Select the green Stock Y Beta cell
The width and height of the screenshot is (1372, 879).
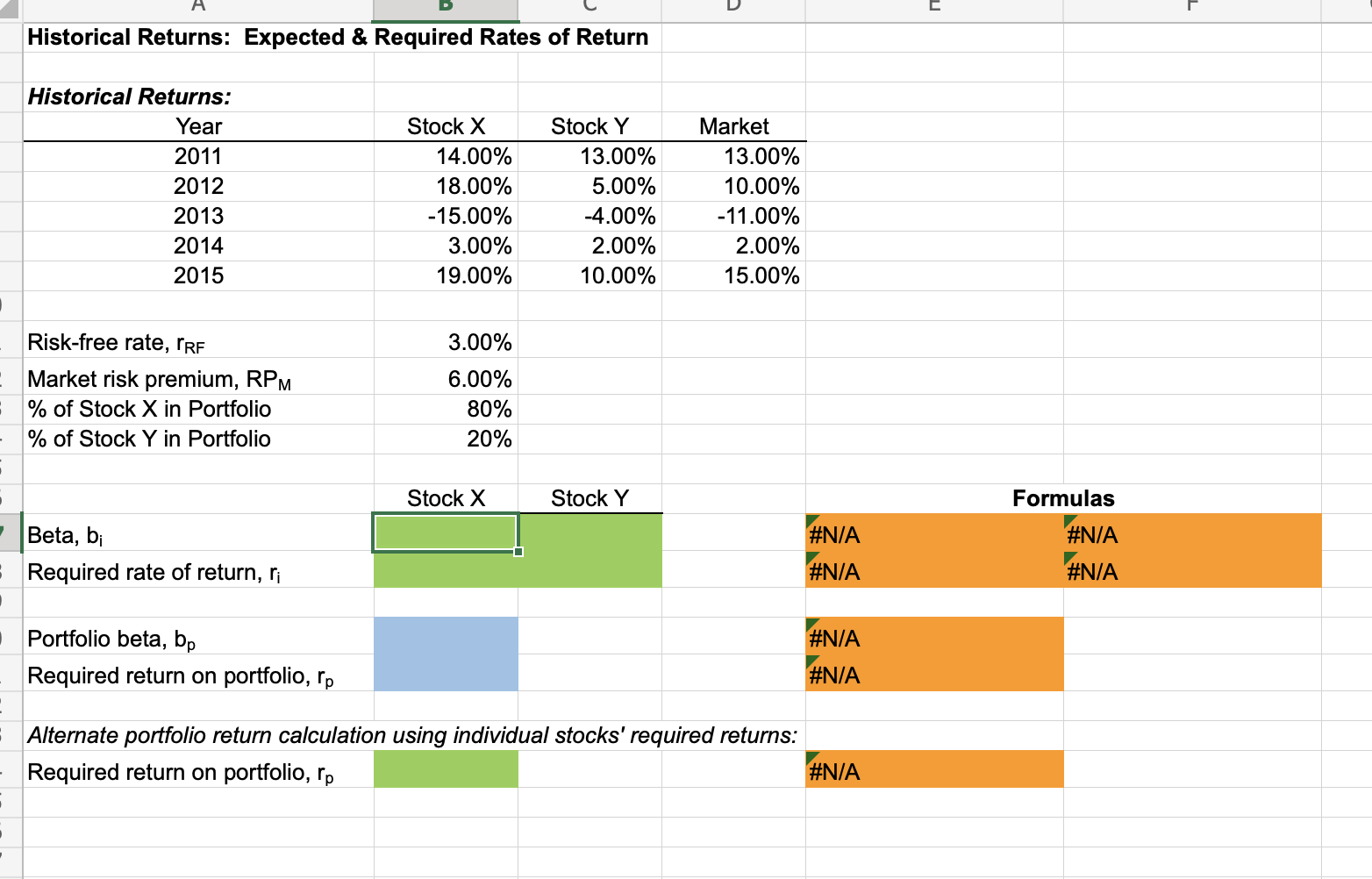[590, 532]
